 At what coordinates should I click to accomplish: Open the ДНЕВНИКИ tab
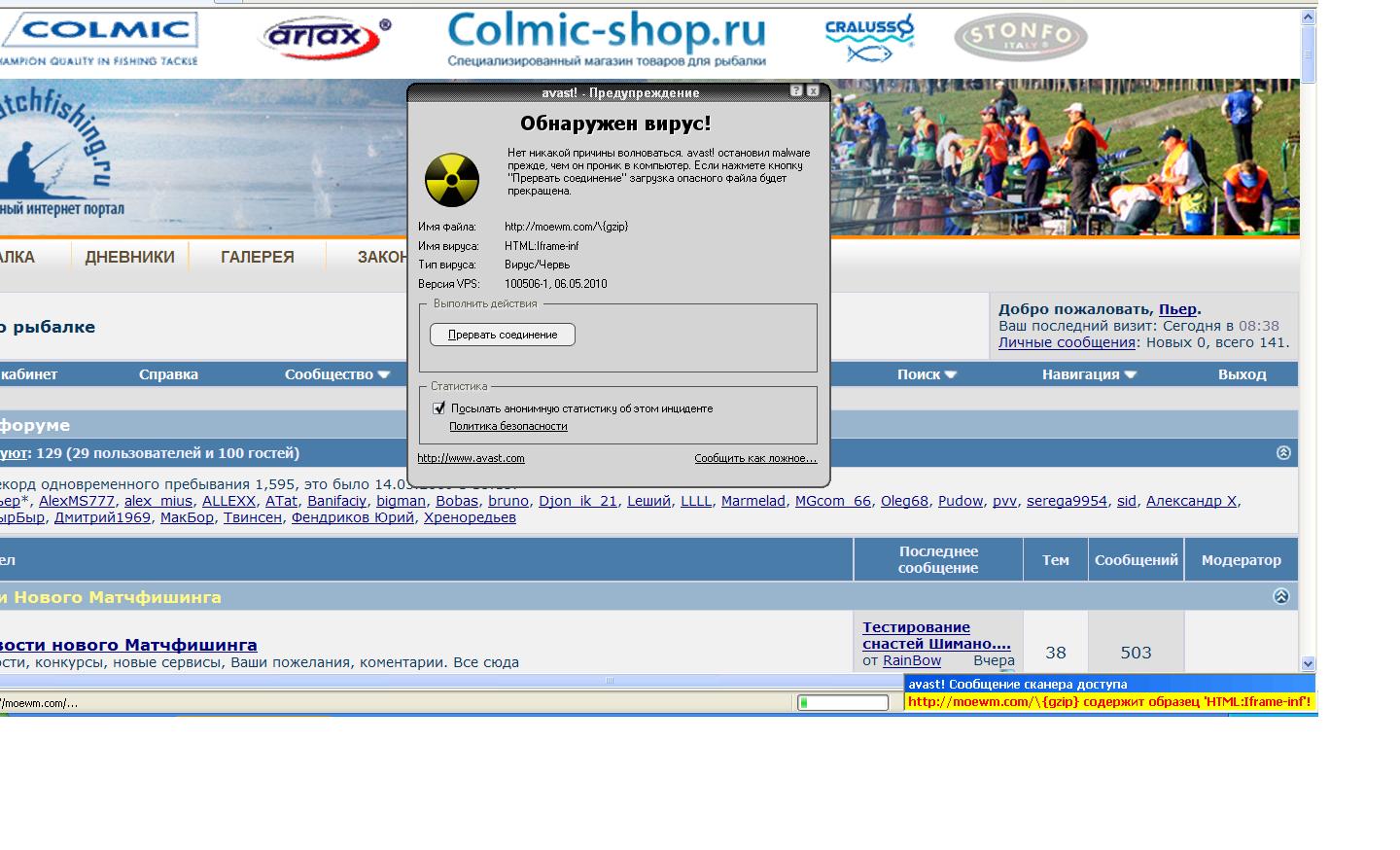click(129, 257)
